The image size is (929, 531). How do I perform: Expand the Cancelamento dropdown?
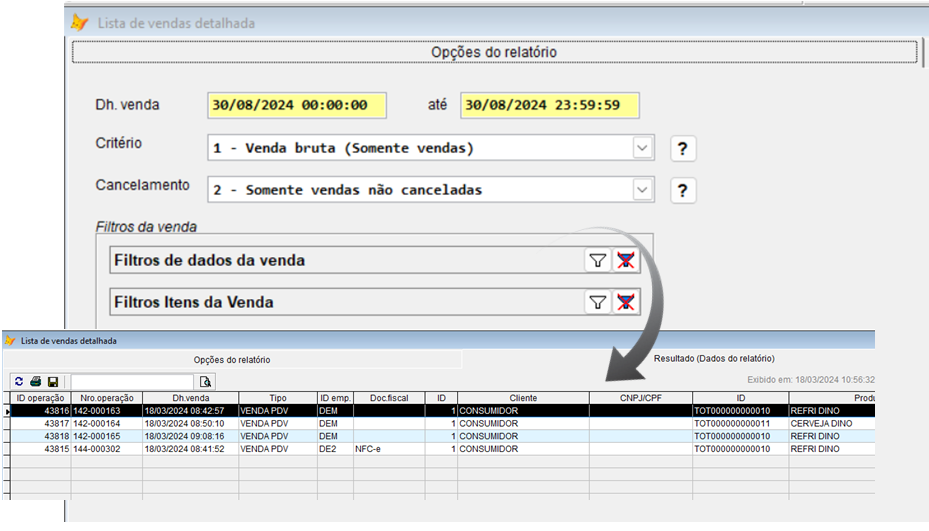tap(642, 190)
